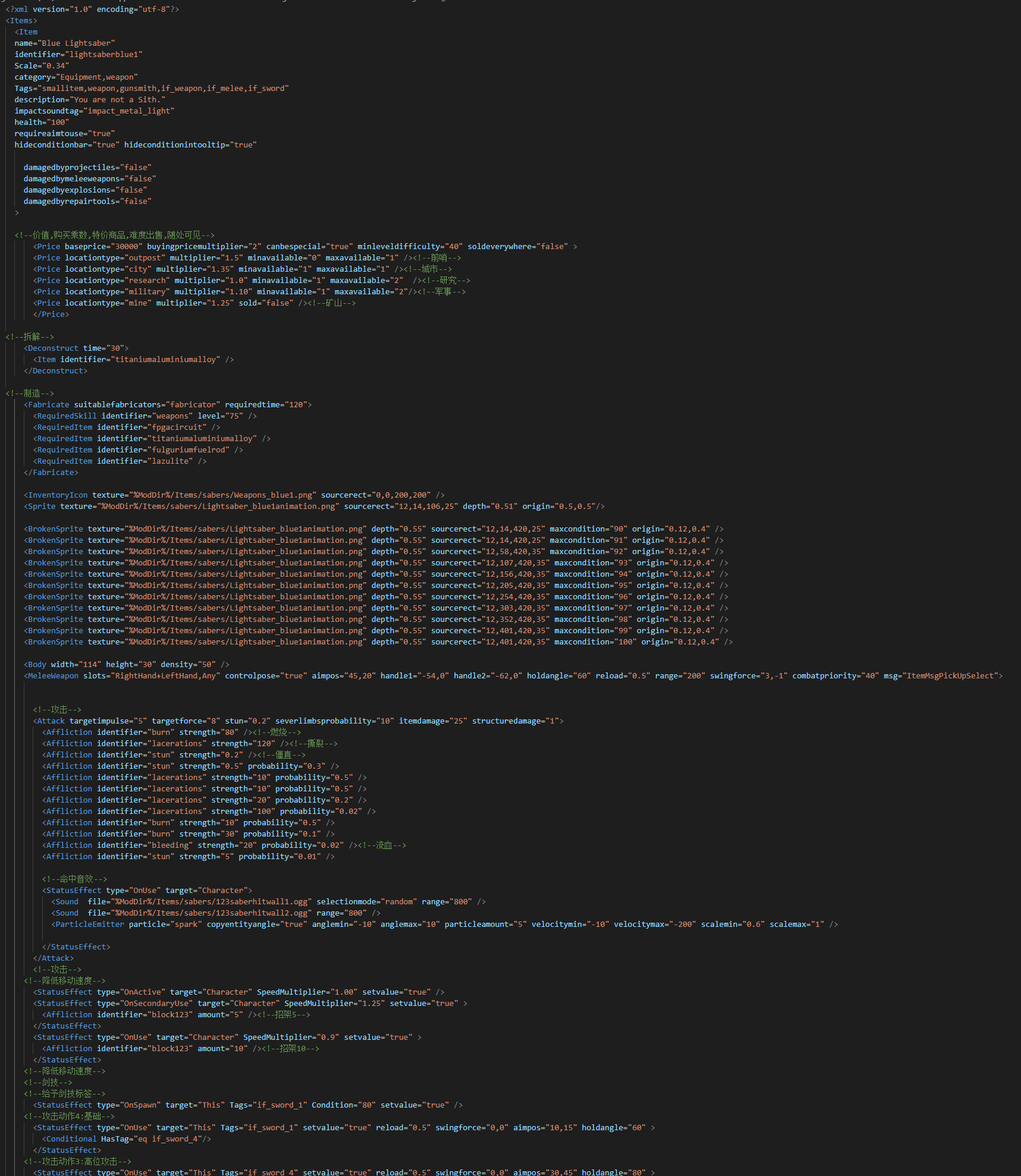Click the Items opening tag
This screenshot has width=1021, height=1176.
tap(21, 21)
